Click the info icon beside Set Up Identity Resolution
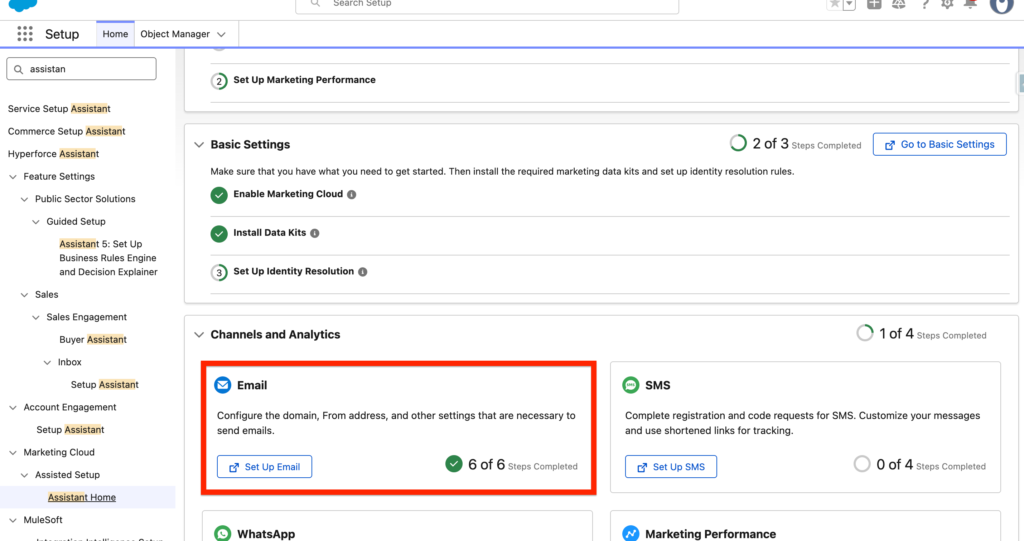The width and height of the screenshot is (1024, 541). (x=363, y=272)
